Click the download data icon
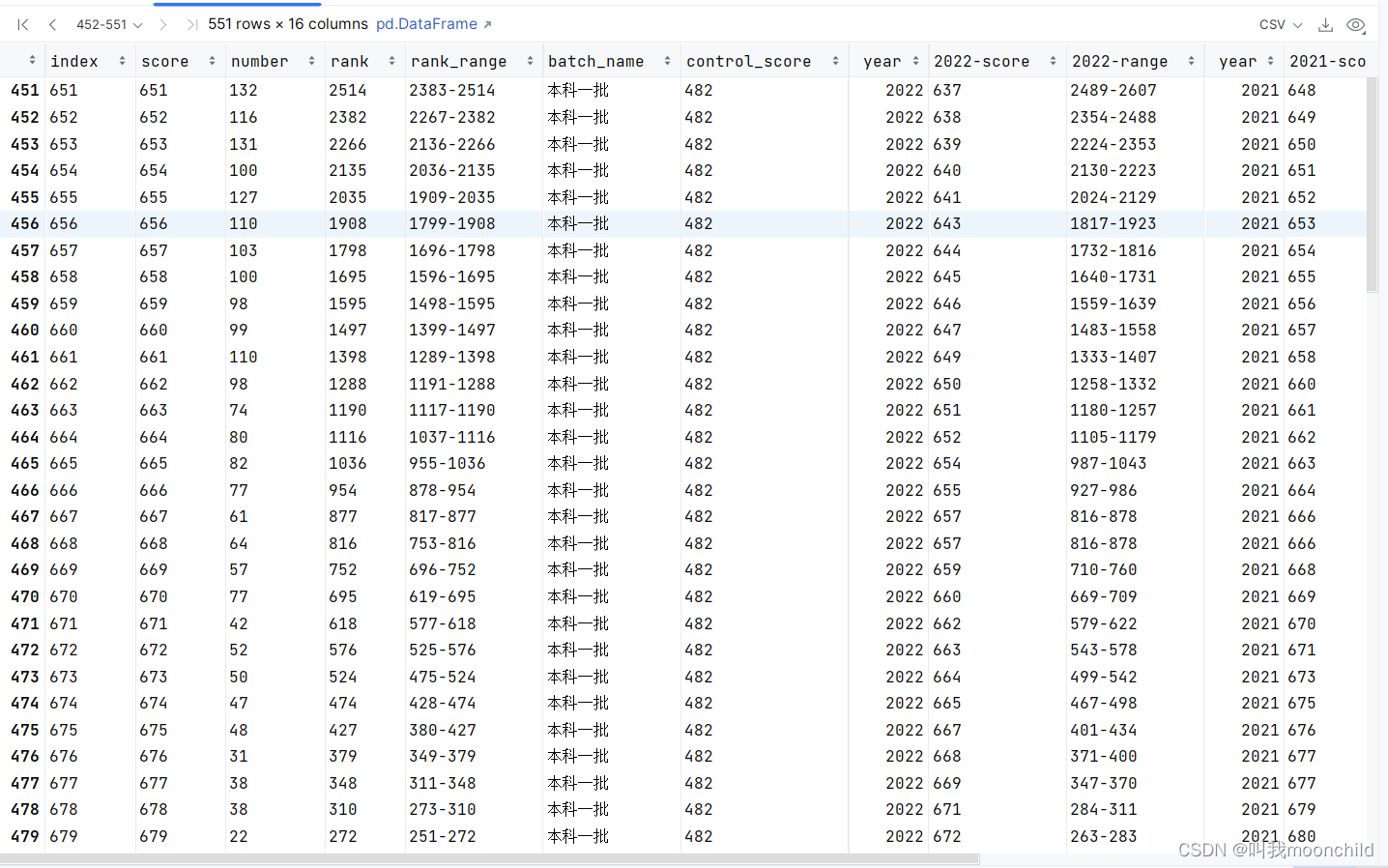The height and width of the screenshot is (868, 1388). (x=1326, y=24)
